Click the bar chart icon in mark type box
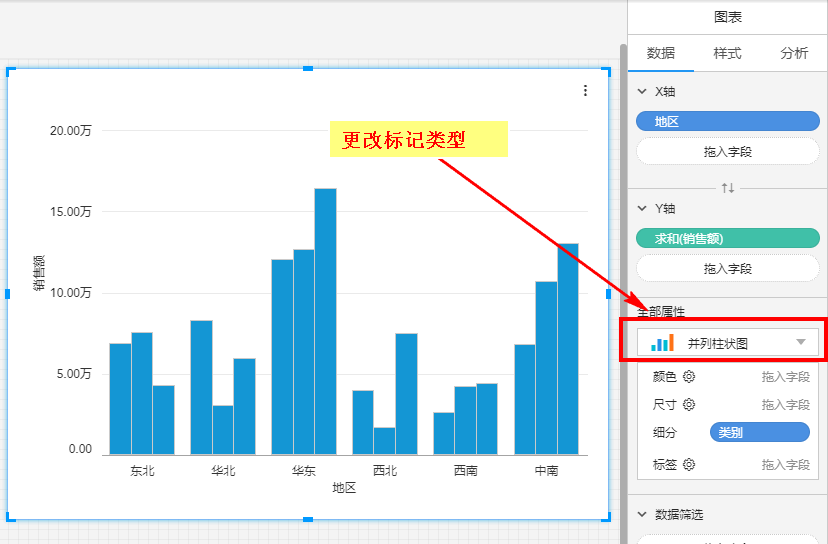Screen dimensions: 828x544 662,343
